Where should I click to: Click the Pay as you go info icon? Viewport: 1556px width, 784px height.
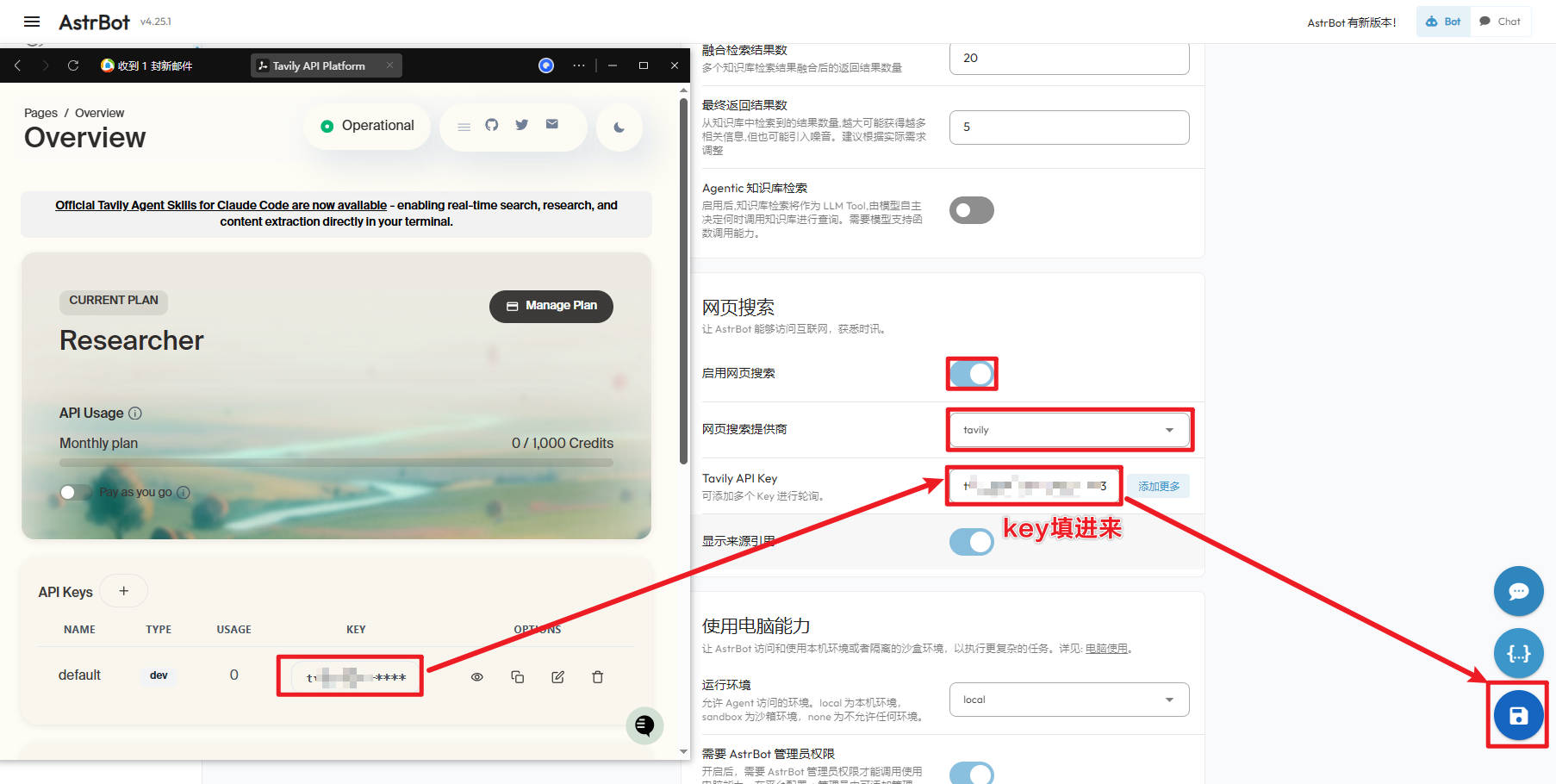tap(184, 493)
